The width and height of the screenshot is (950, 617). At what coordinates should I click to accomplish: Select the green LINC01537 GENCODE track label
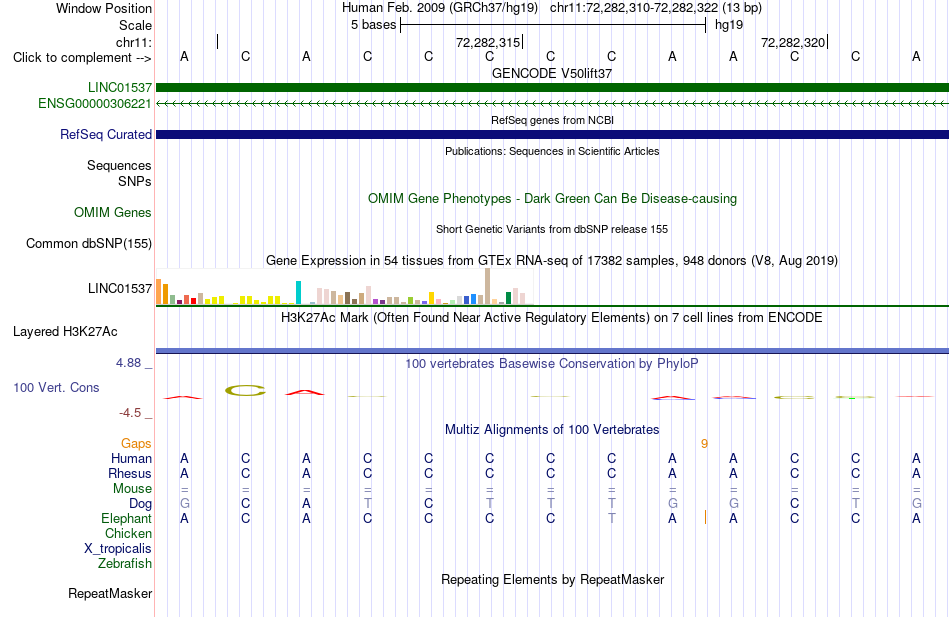[x=119, y=87]
